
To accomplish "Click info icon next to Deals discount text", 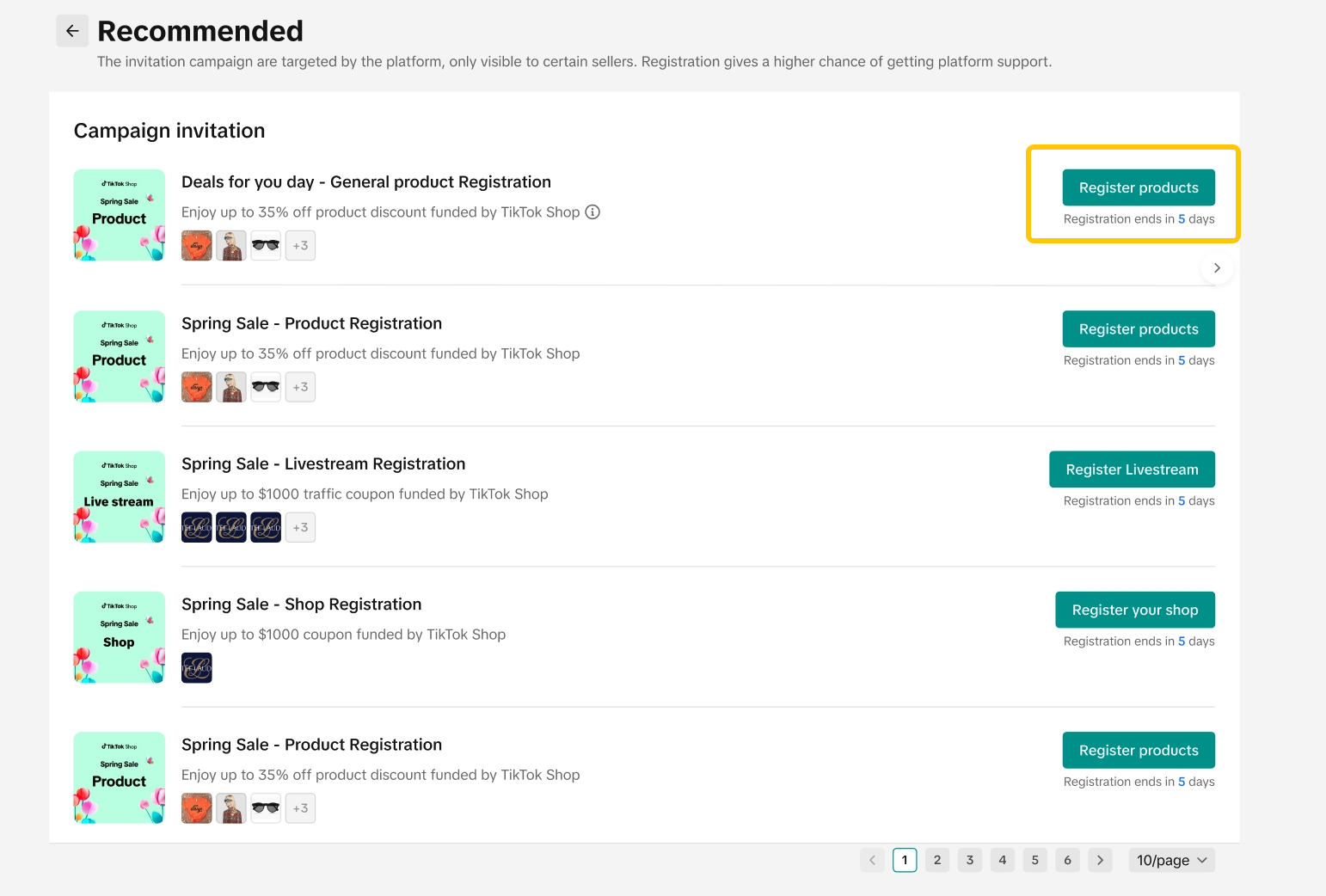I will (592, 212).
